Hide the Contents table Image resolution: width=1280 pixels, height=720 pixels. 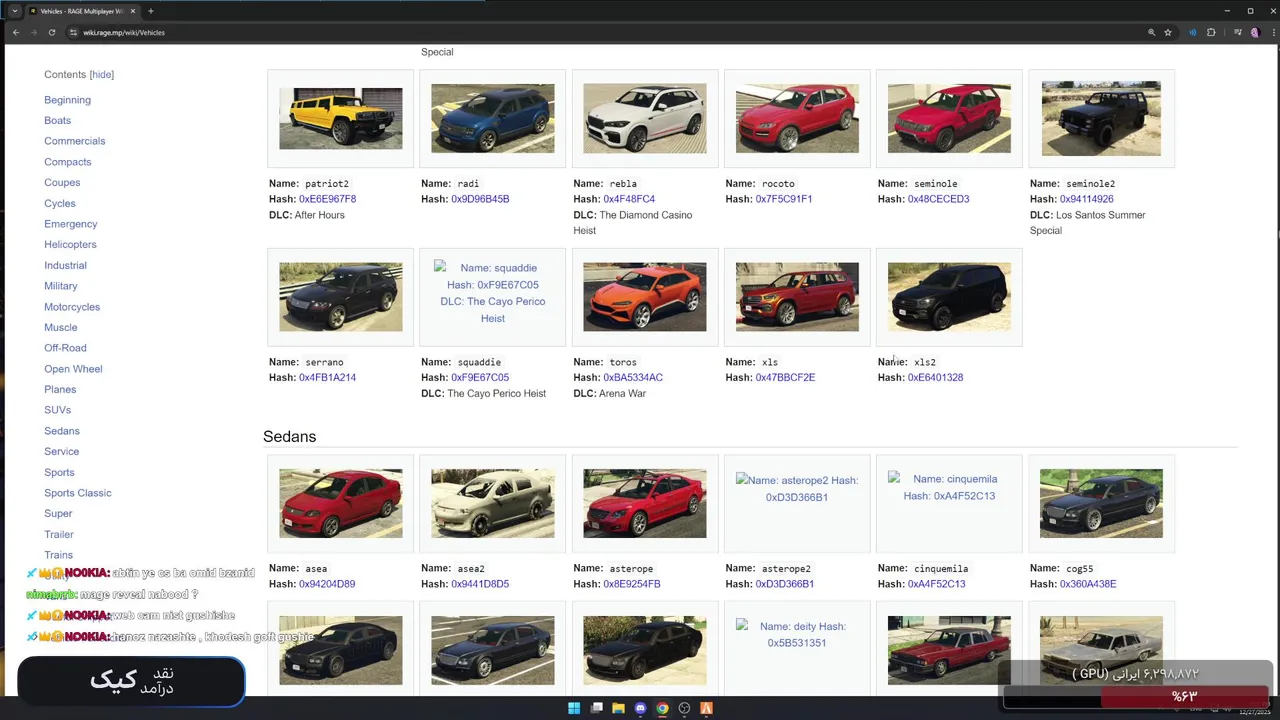[x=102, y=75]
